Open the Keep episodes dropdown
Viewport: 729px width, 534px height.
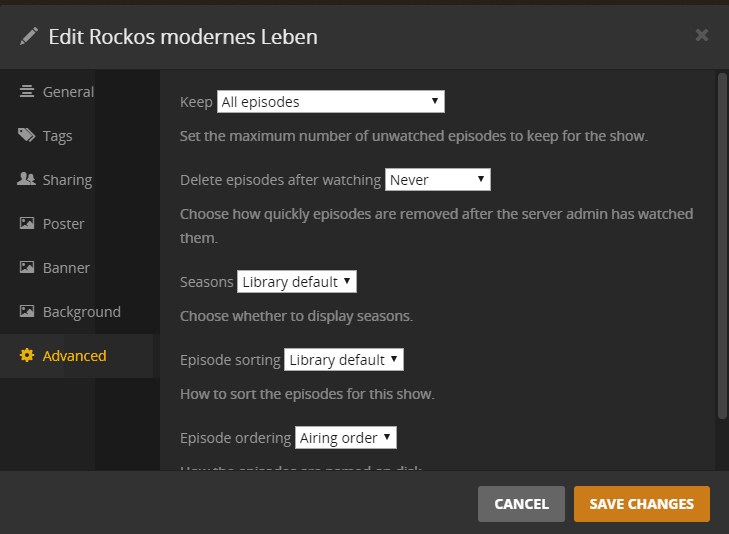(330, 101)
